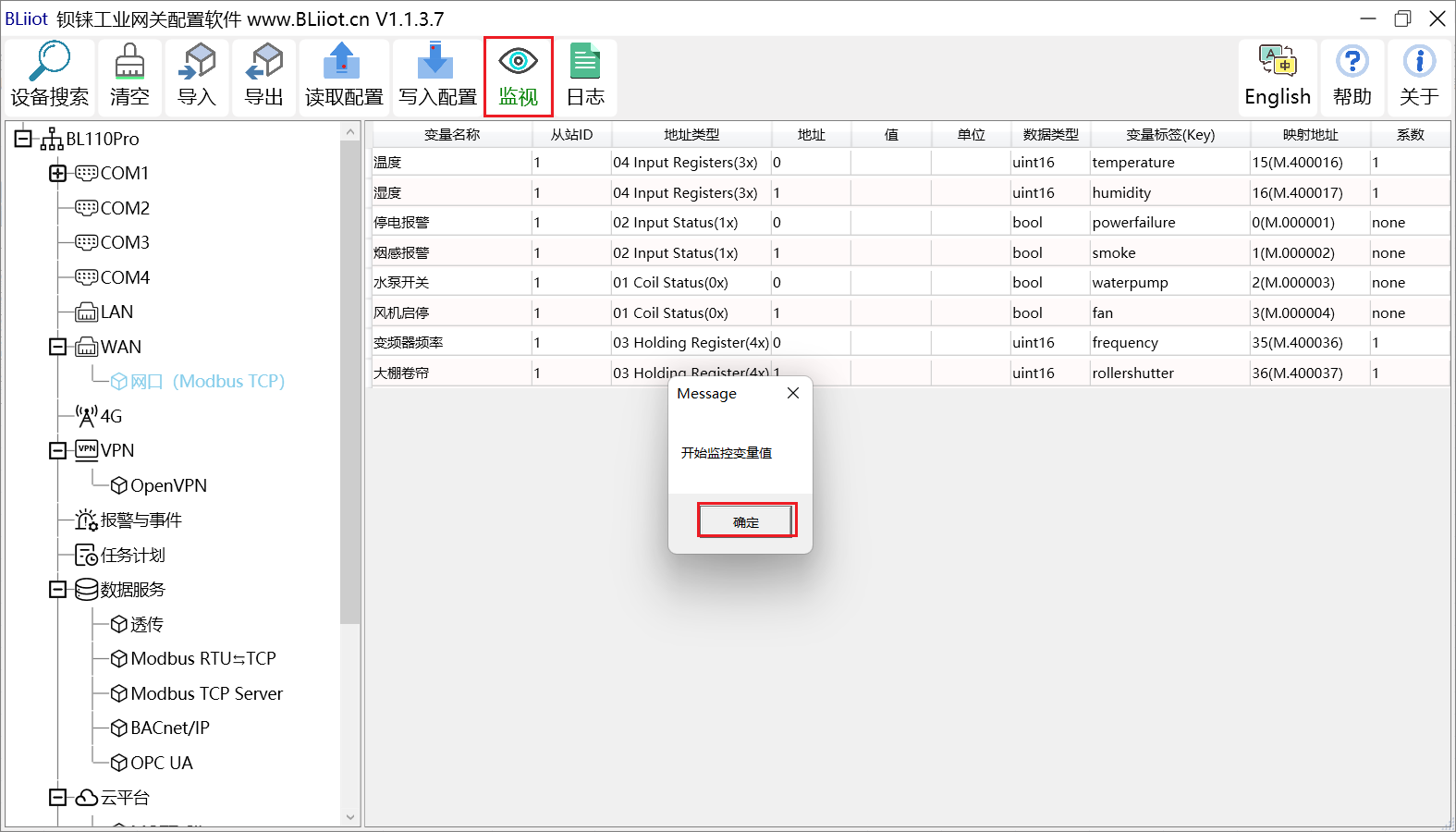The image size is (1456, 832).
Task: Click the 导出 export icon
Action: pos(263,63)
